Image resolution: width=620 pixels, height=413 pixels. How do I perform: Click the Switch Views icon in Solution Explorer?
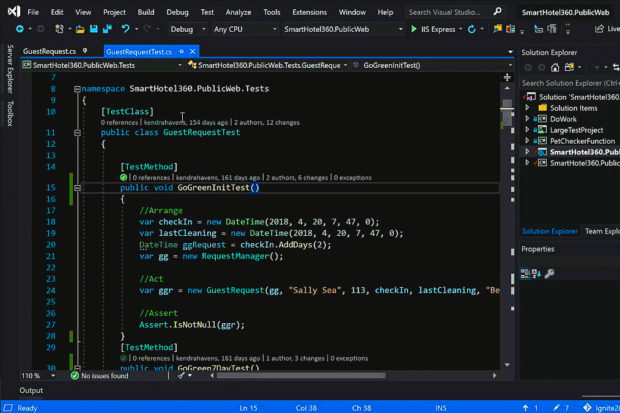pyautogui.click(x=569, y=68)
